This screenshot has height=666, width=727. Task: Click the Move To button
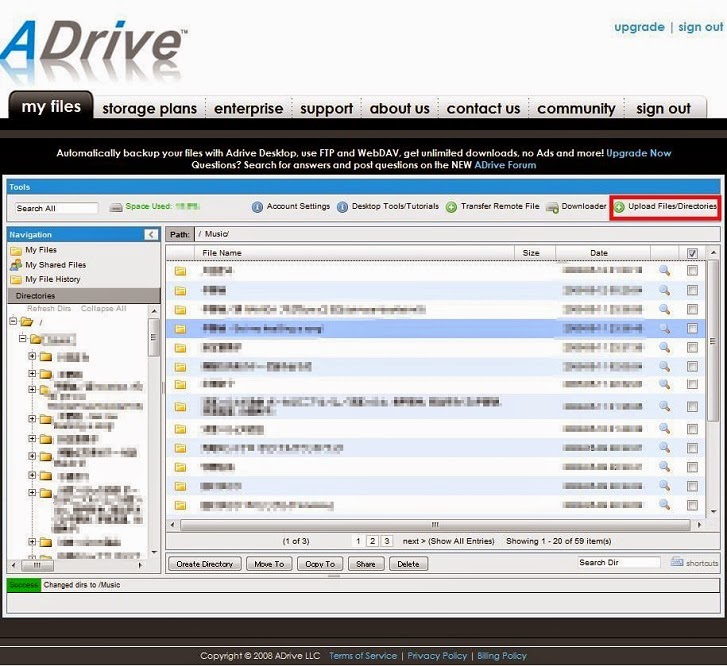(269, 564)
